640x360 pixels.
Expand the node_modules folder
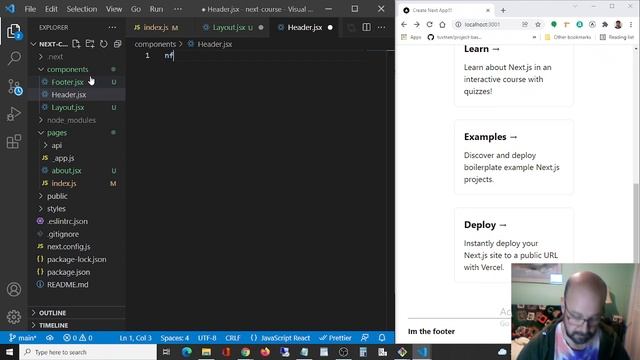coord(71,120)
